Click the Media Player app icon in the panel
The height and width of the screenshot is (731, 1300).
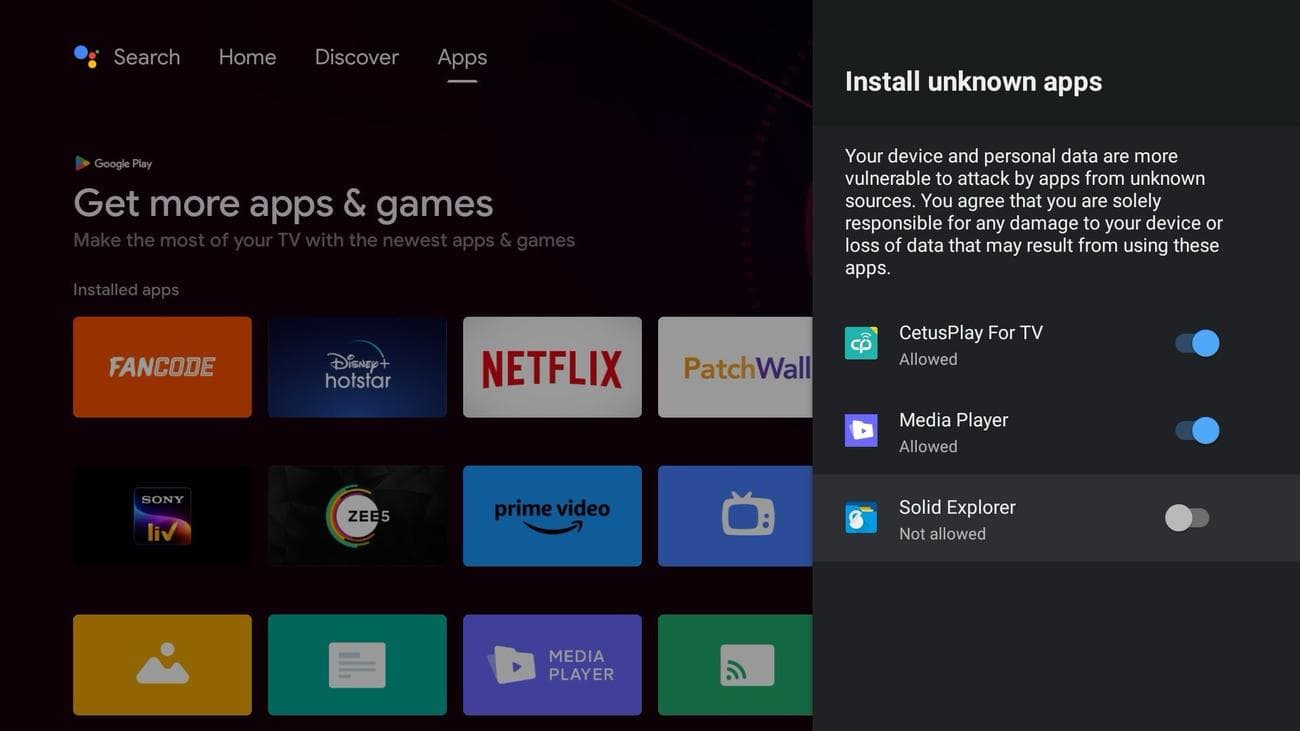861,430
